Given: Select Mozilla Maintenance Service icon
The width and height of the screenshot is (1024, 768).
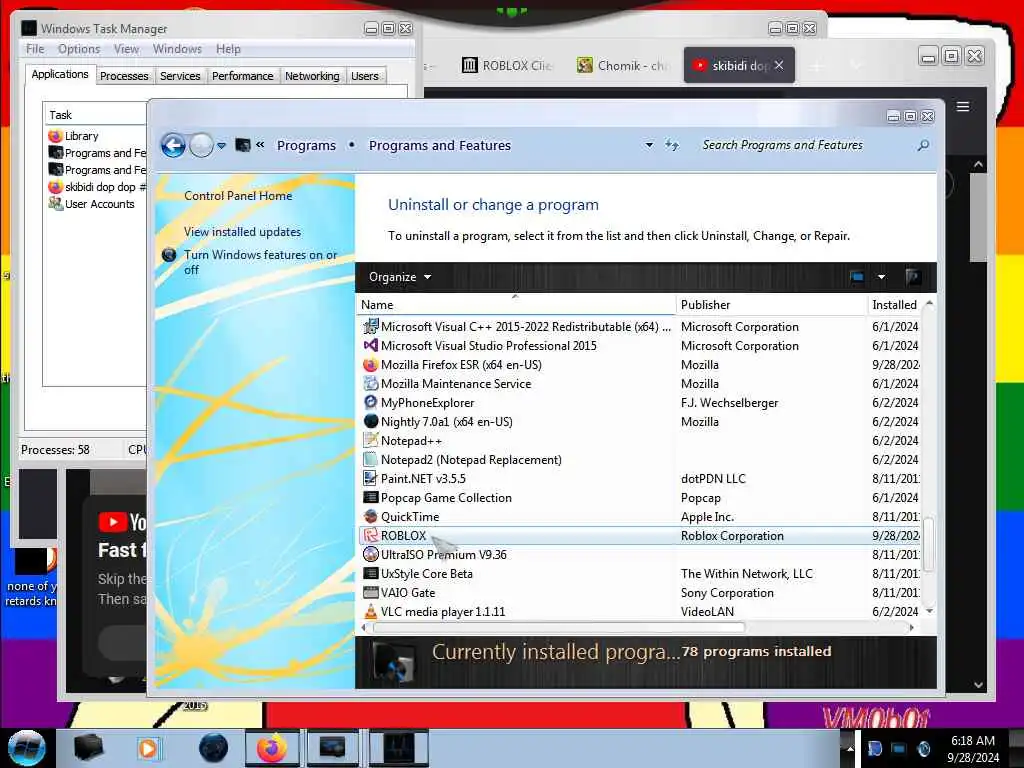Looking at the screenshot, I should [370, 383].
